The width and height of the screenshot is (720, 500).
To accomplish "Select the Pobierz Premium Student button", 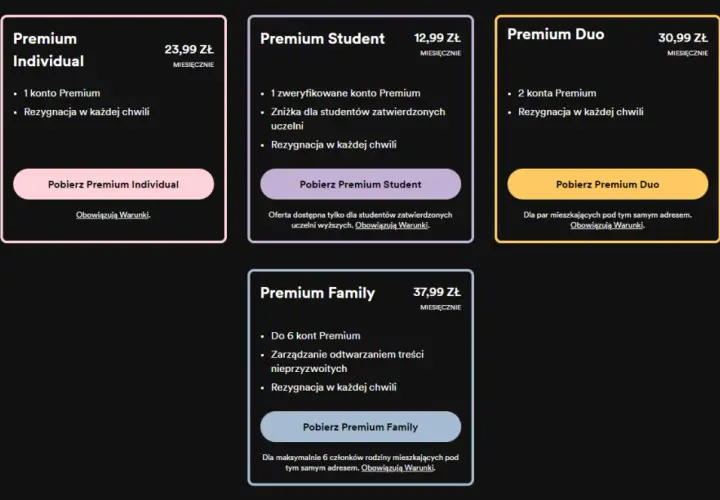I will pyautogui.click(x=360, y=184).
